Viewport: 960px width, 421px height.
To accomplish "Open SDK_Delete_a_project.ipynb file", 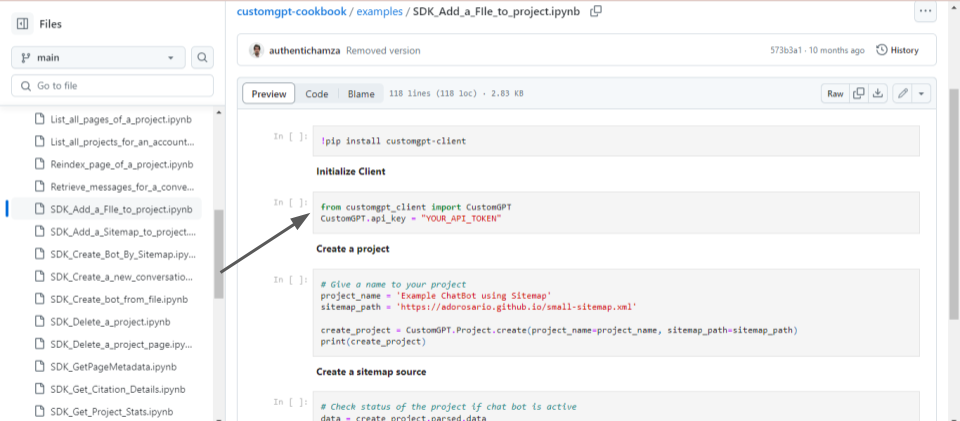I will [111, 322].
